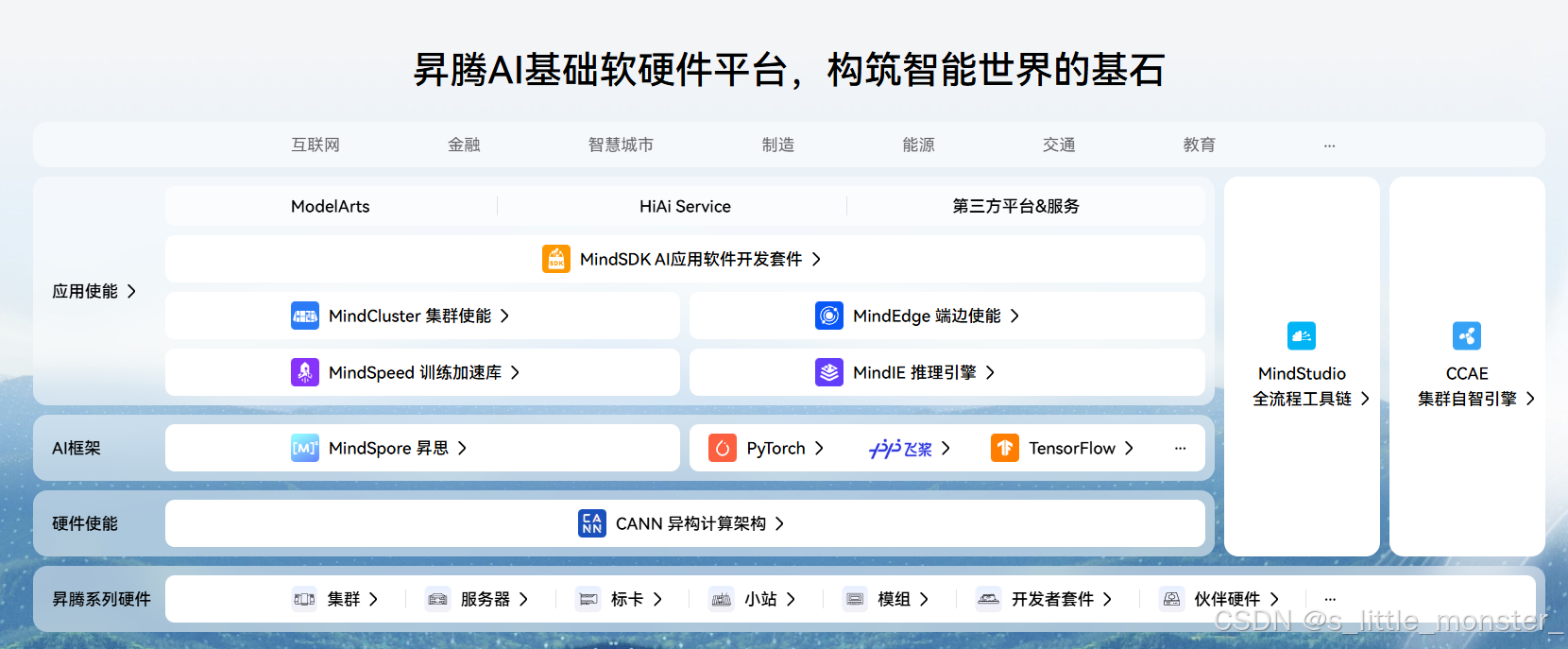The width and height of the screenshot is (1568, 649).
Task: Open chevron next to 集群自智引擎
Action: coord(1530,399)
